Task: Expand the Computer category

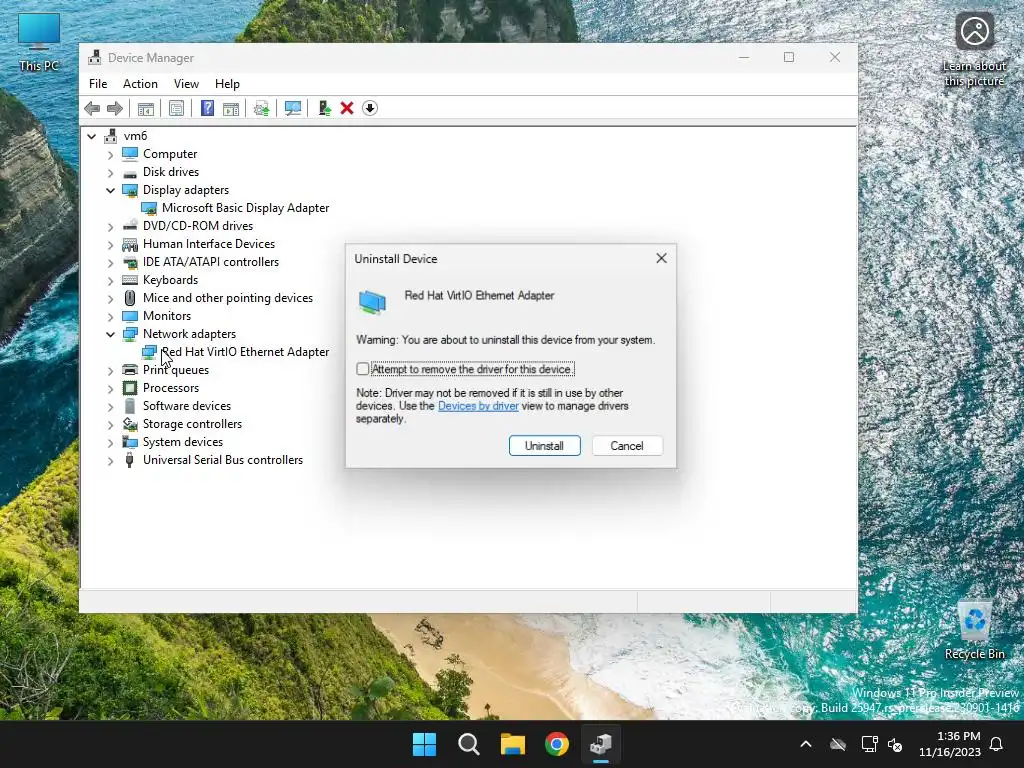Action: click(110, 154)
